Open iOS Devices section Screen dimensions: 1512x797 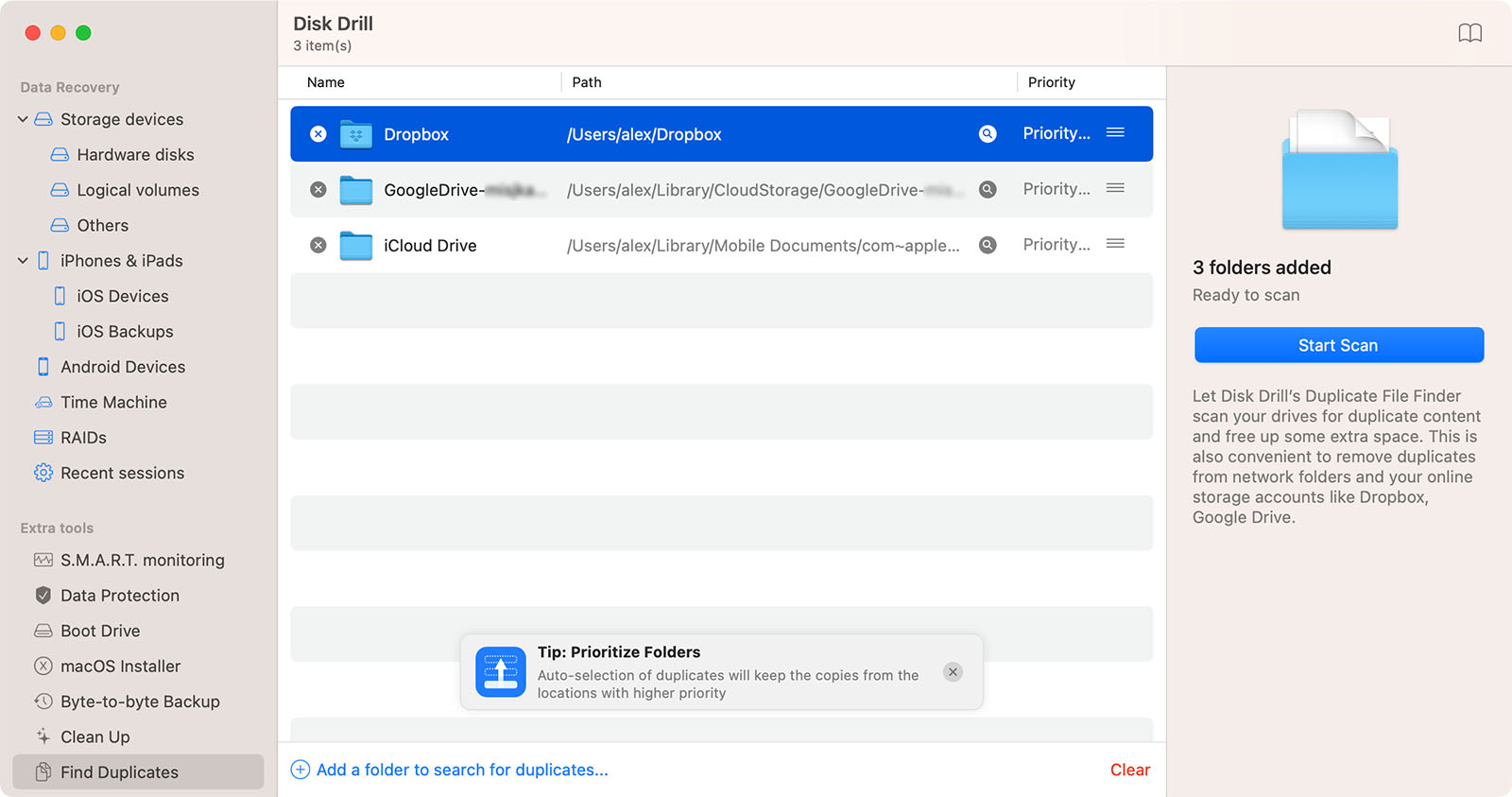pyautogui.click(x=122, y=296)
